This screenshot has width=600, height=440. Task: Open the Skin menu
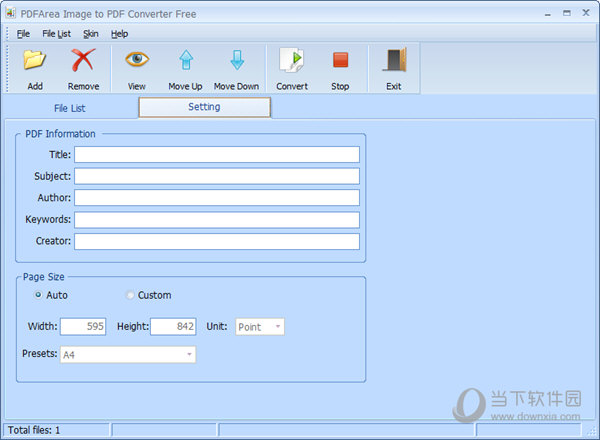(x=91, y=34)
